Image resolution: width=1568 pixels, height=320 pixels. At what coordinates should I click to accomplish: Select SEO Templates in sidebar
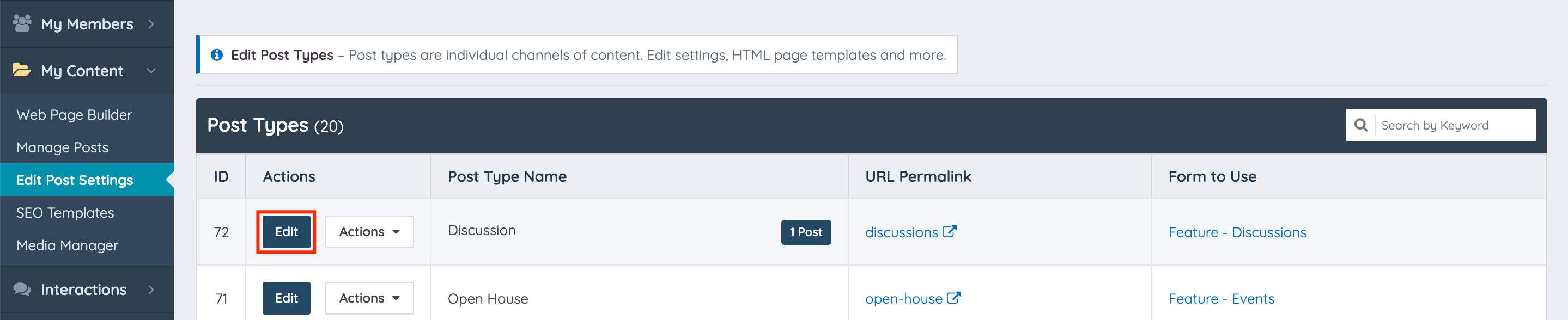(65, 213)
